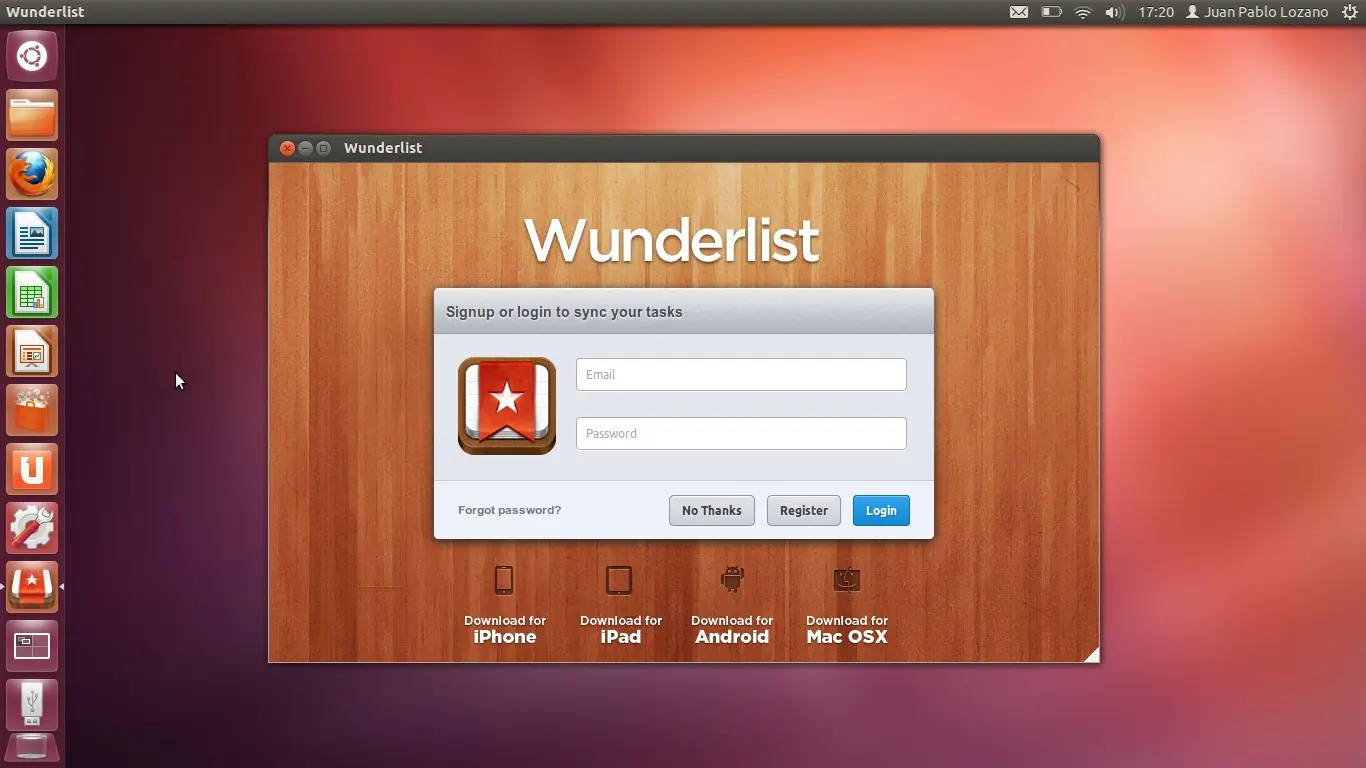Open the system power gear menu
The width and height of the screenshot is (1366, 768).
tap(1350, 12)
